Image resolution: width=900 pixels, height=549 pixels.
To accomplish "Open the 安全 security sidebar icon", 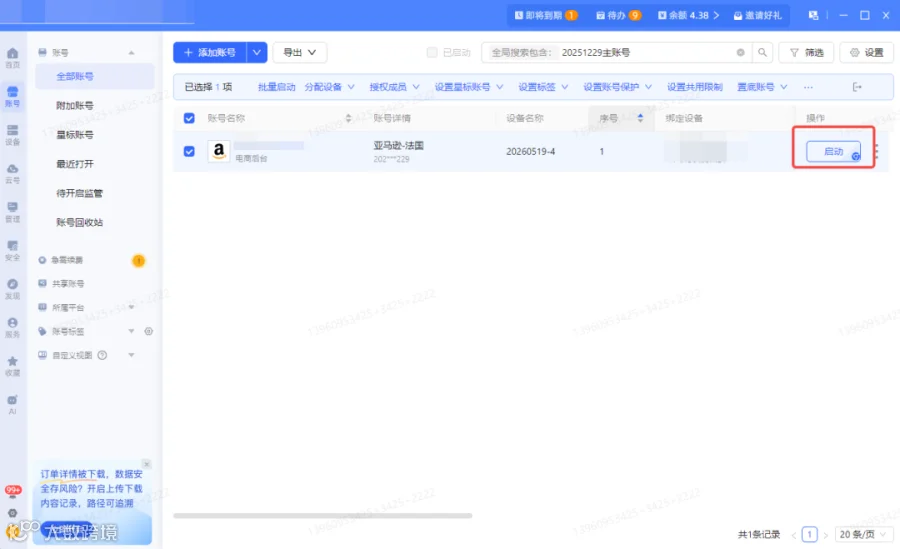I will pos(13,250).
